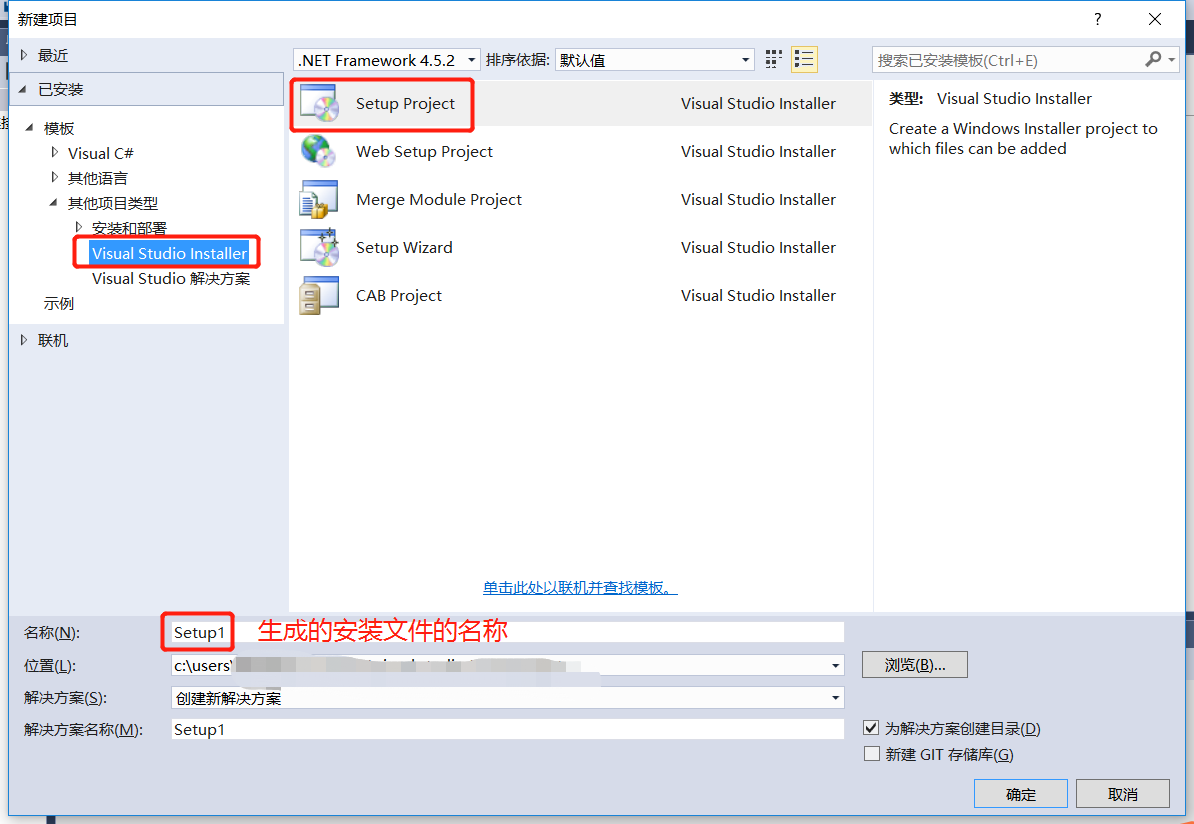The image size is (1194, 824).
Task: Expand the Visual C# tree node
Action: 55,153
